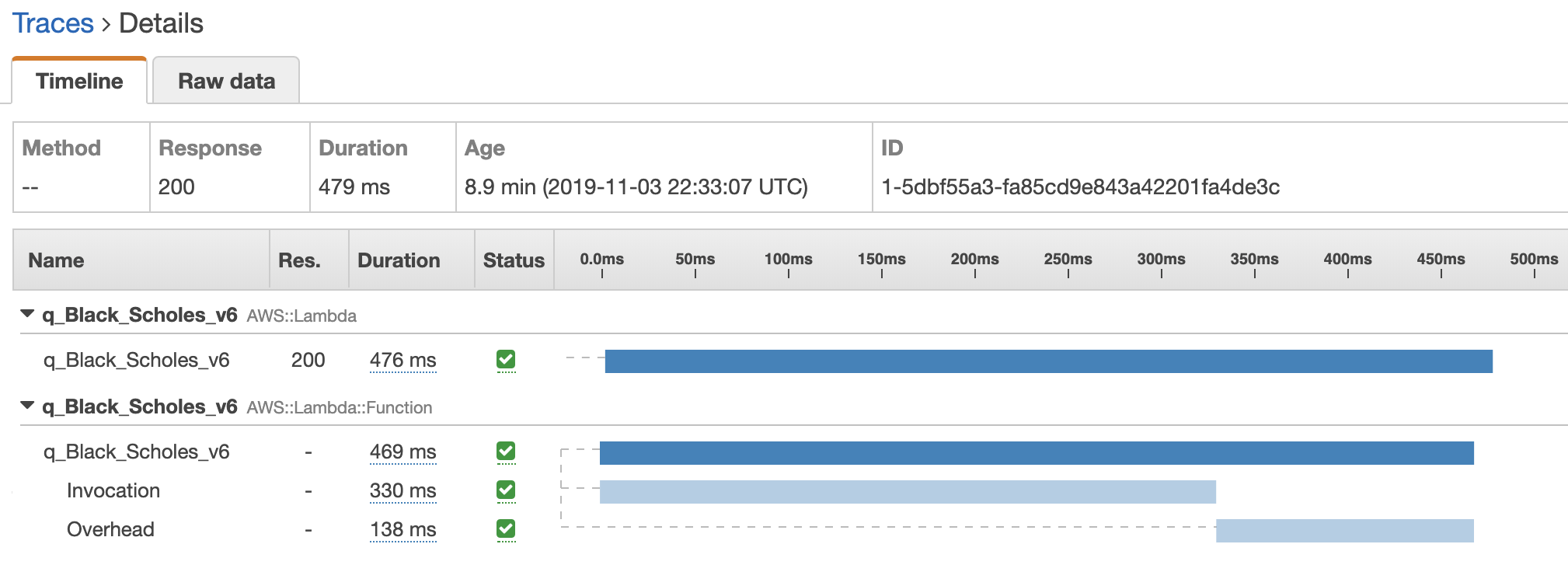
Task: Click the 138 ms Overhead duration link
Action: (x=402, y=530)
